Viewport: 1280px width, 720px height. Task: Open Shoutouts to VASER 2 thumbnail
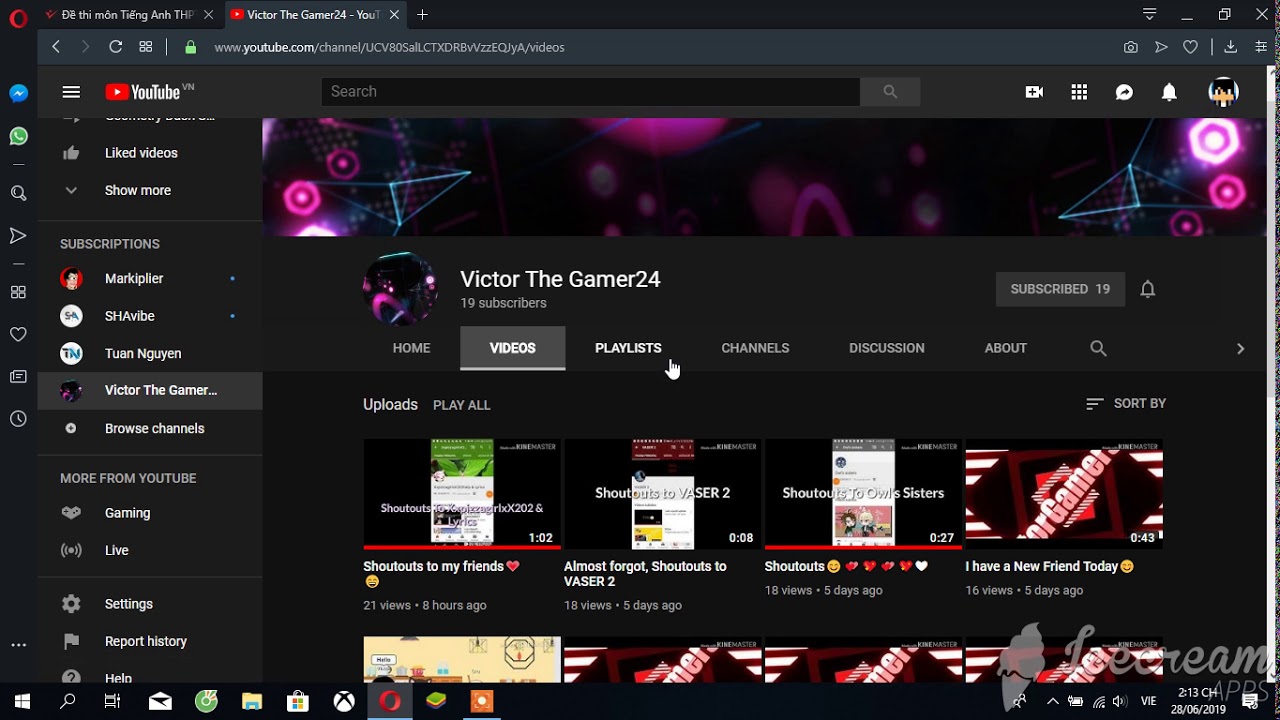coord(662,494)
